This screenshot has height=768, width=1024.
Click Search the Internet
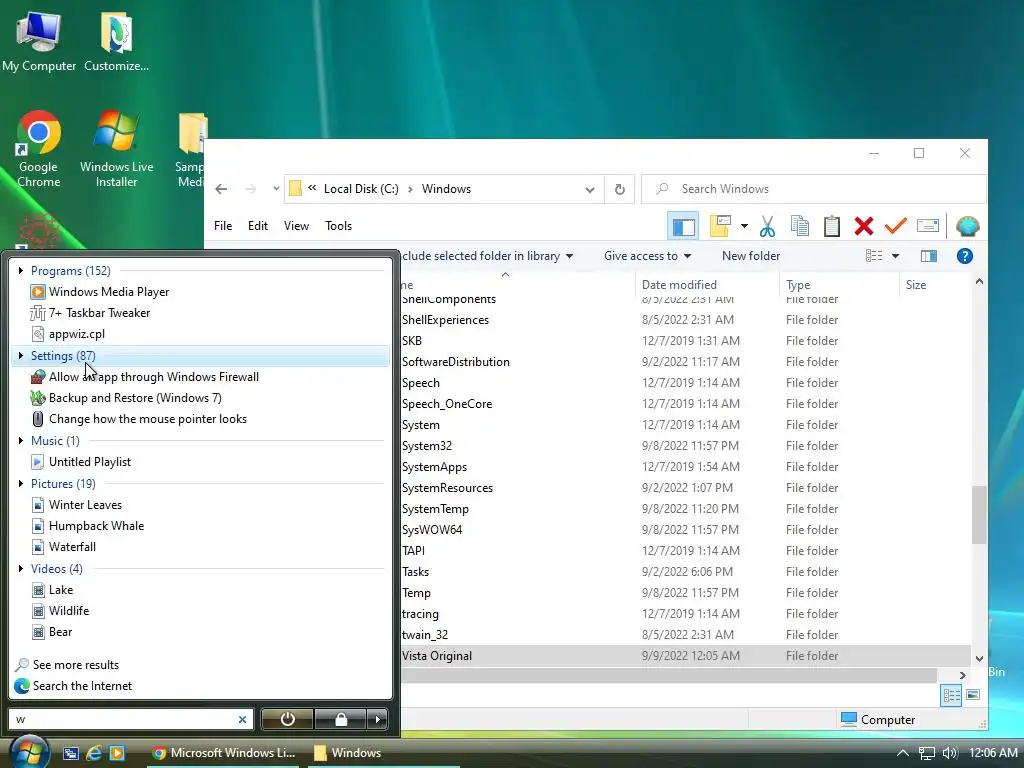82,686
